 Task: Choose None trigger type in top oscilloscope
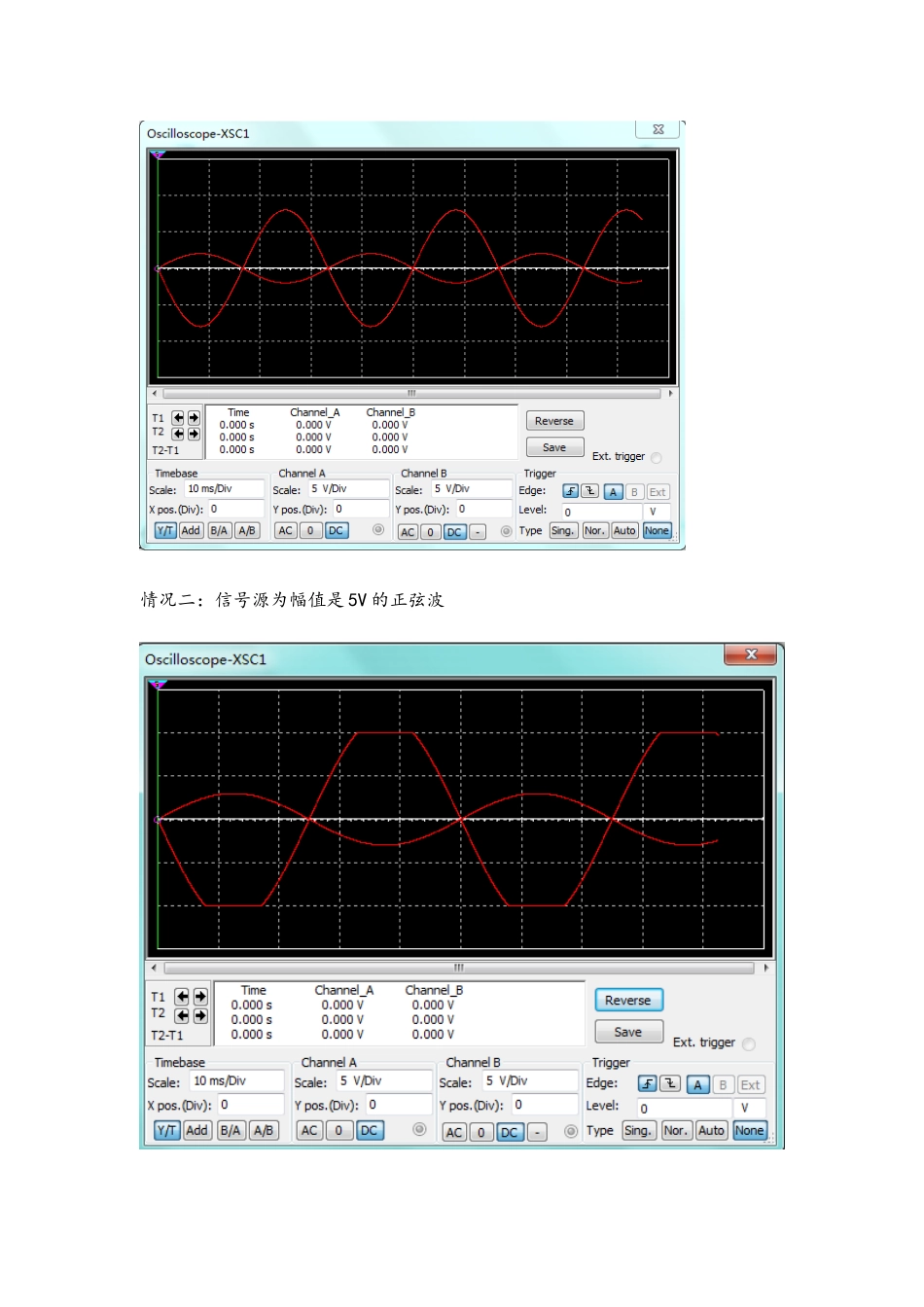point(657,531)
